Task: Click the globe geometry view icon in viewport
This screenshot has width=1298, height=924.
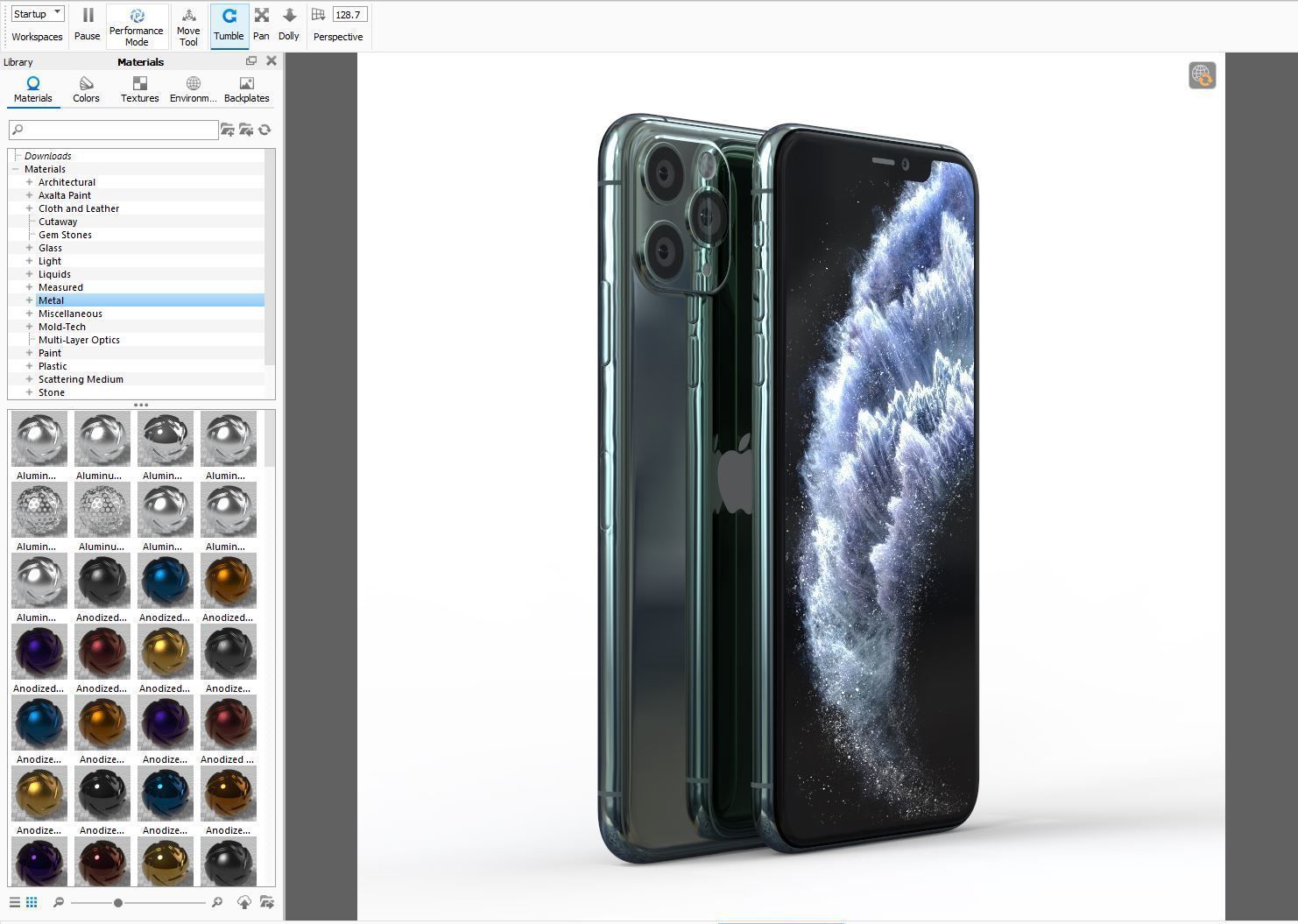Action: (x=1203, y=75)
